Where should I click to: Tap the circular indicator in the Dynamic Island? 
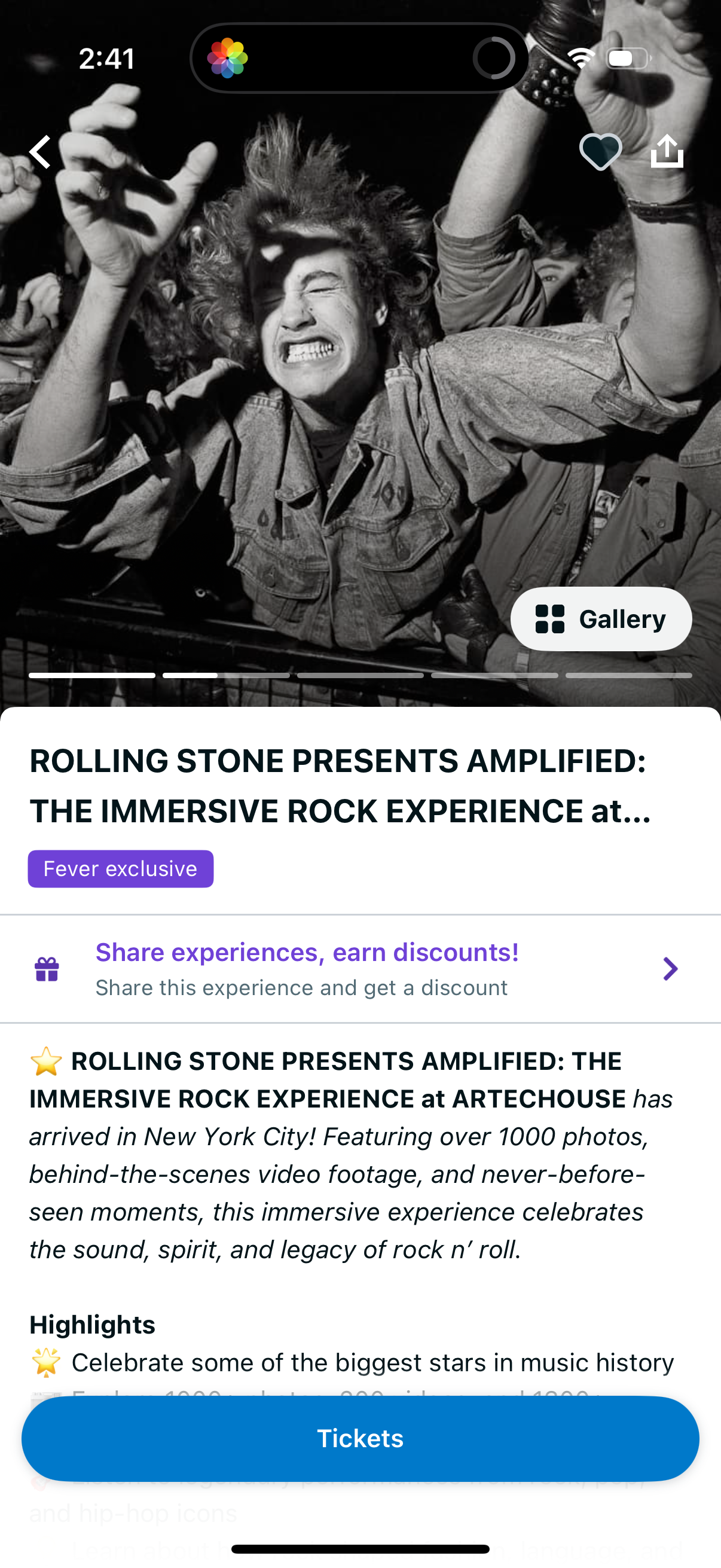coord(494,58)
